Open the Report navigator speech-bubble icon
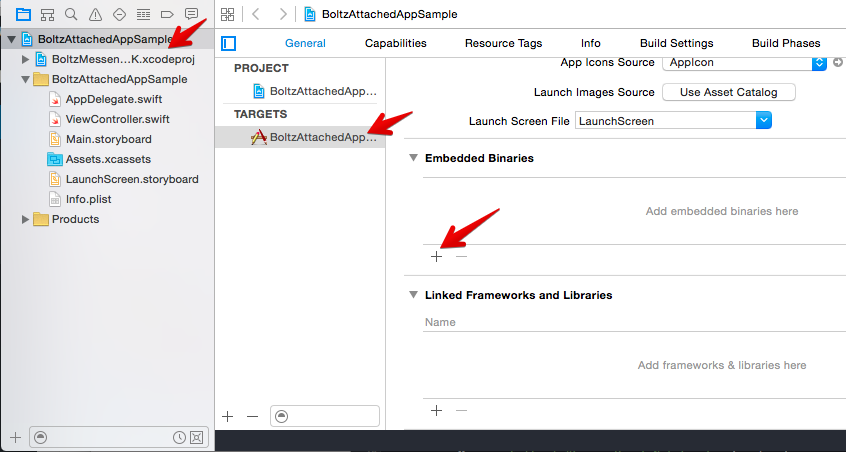Screen dimensions: 846x452 click(191, 14)
